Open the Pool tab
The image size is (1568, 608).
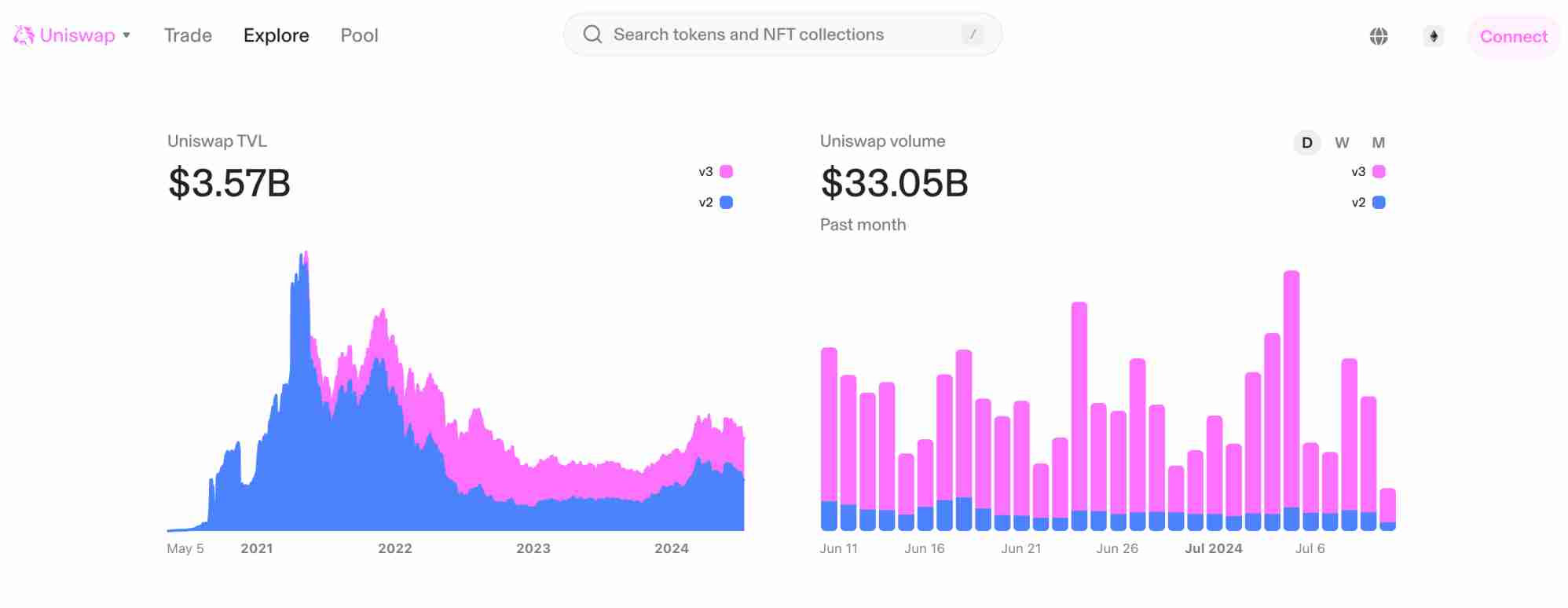359,35
